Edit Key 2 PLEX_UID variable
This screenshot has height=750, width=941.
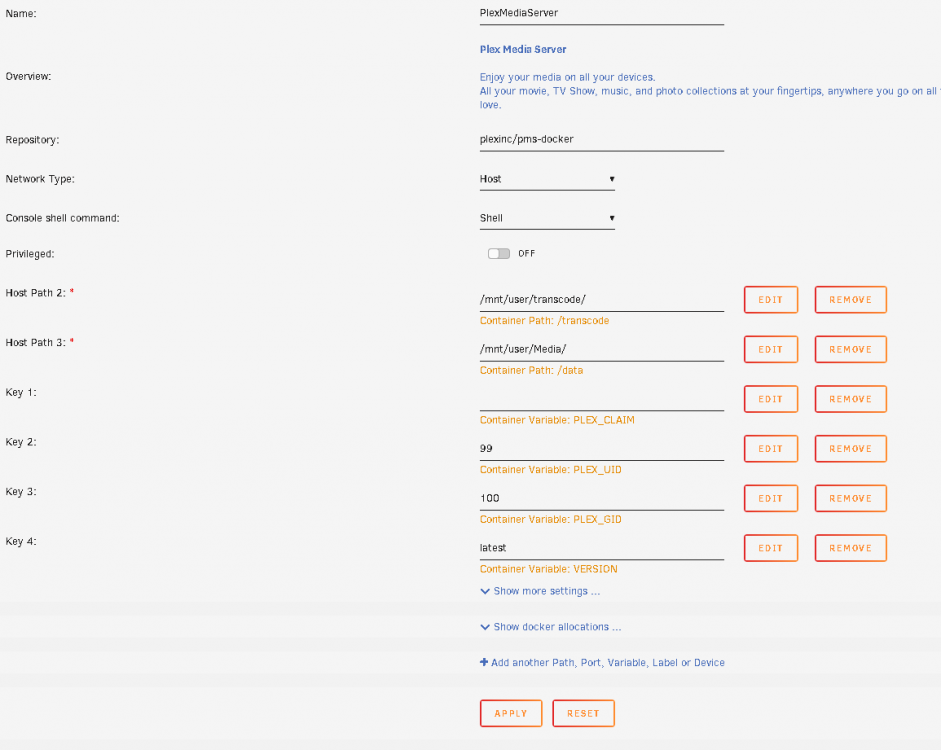click(x=771, y=449)
